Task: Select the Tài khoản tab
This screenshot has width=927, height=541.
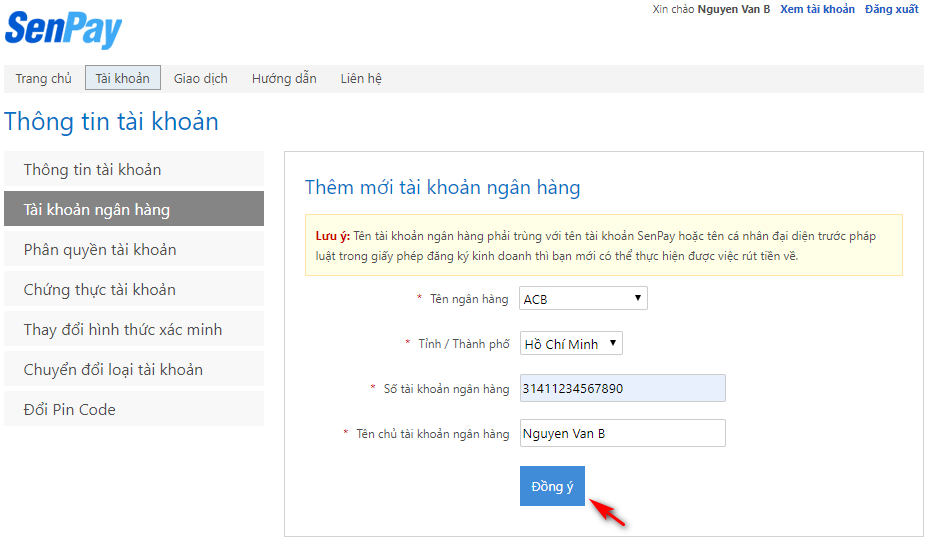Action: (x=123, y=79)
